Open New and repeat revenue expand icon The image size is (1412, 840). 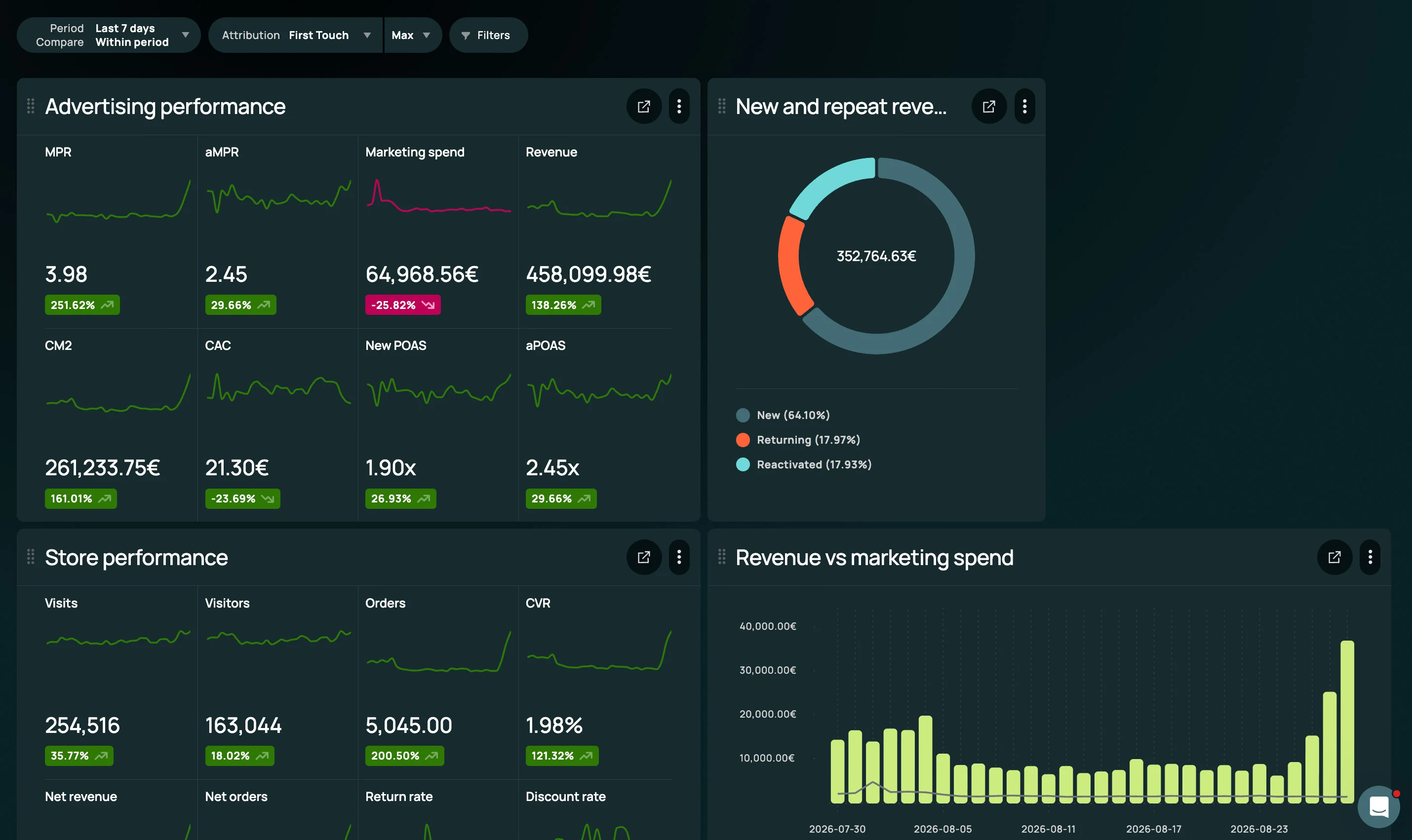pyautogui.click(x=988, y=107)
